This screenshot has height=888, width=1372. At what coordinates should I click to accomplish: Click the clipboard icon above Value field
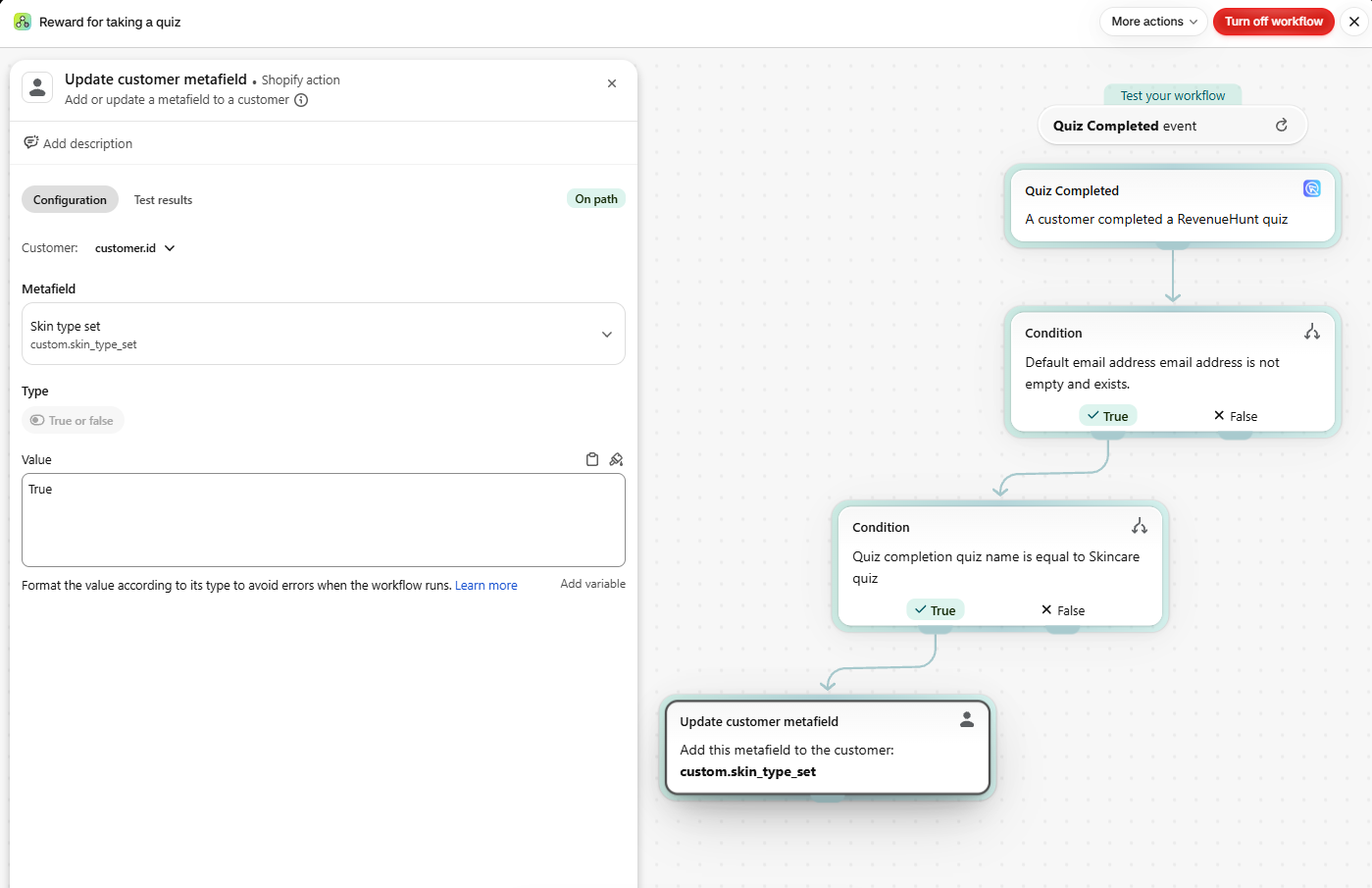click(x=592, y=459)
